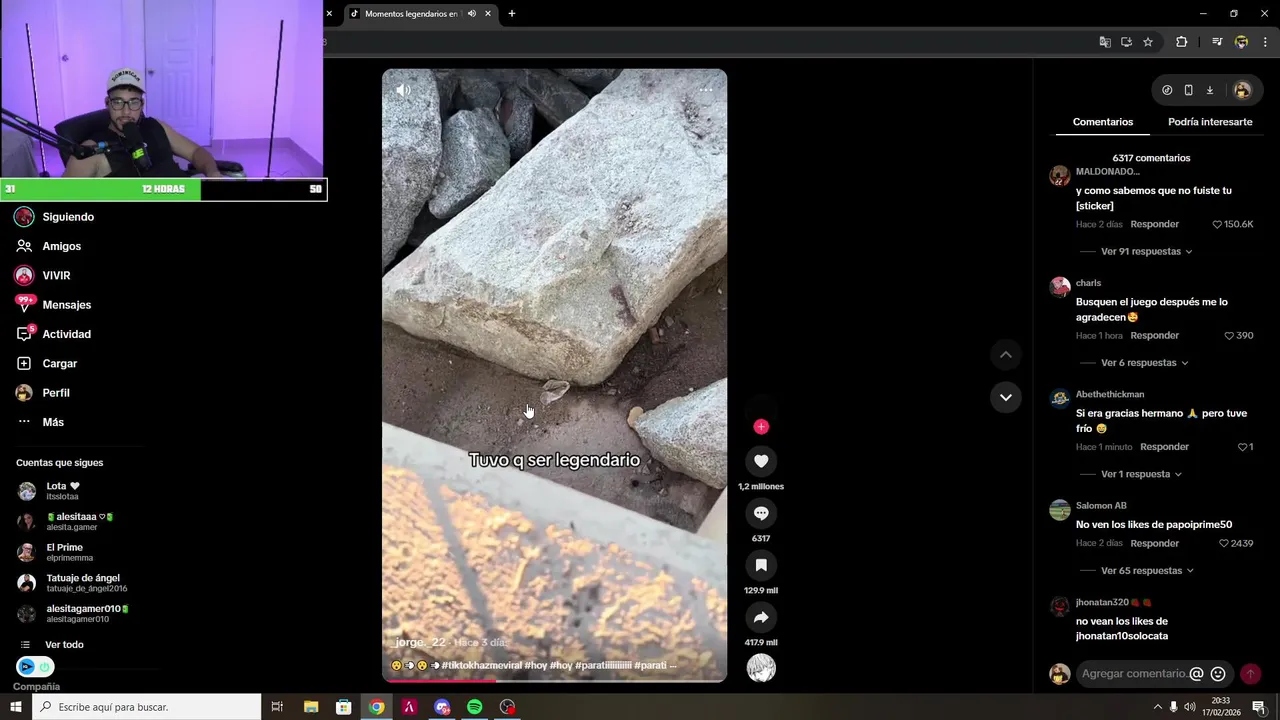The image size is (1280, 720).
Task: Switch to the Comentarios tab
Action: click(x=1103, y=122)
